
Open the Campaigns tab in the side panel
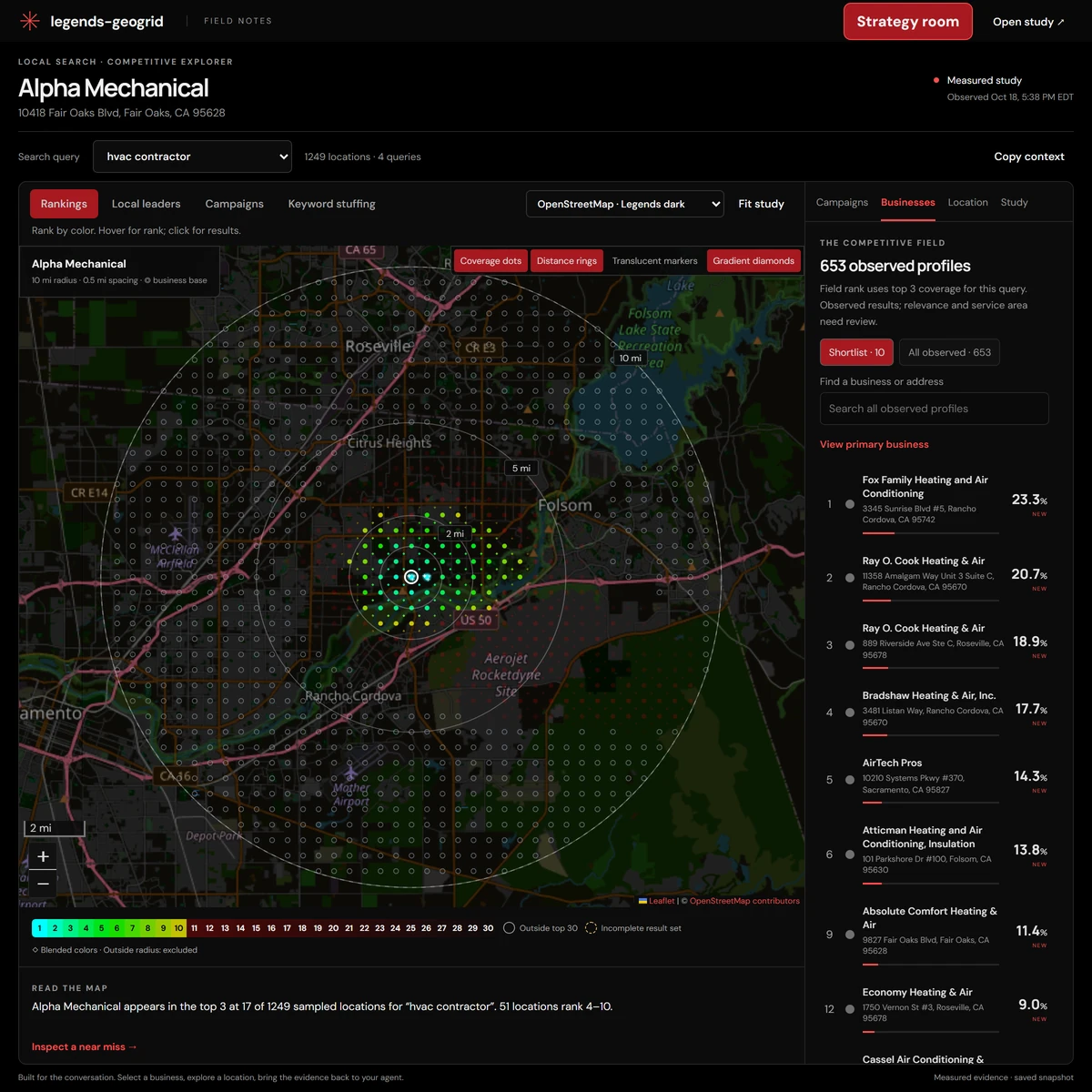842,202
